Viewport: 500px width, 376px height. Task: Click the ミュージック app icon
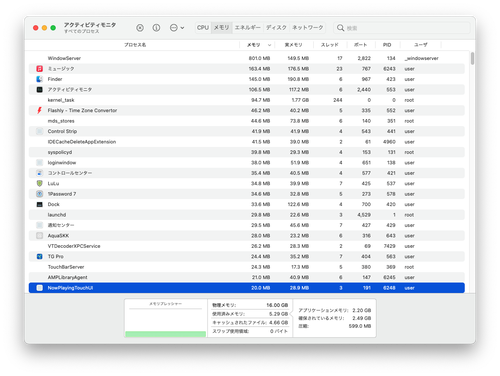click(40, 69)
